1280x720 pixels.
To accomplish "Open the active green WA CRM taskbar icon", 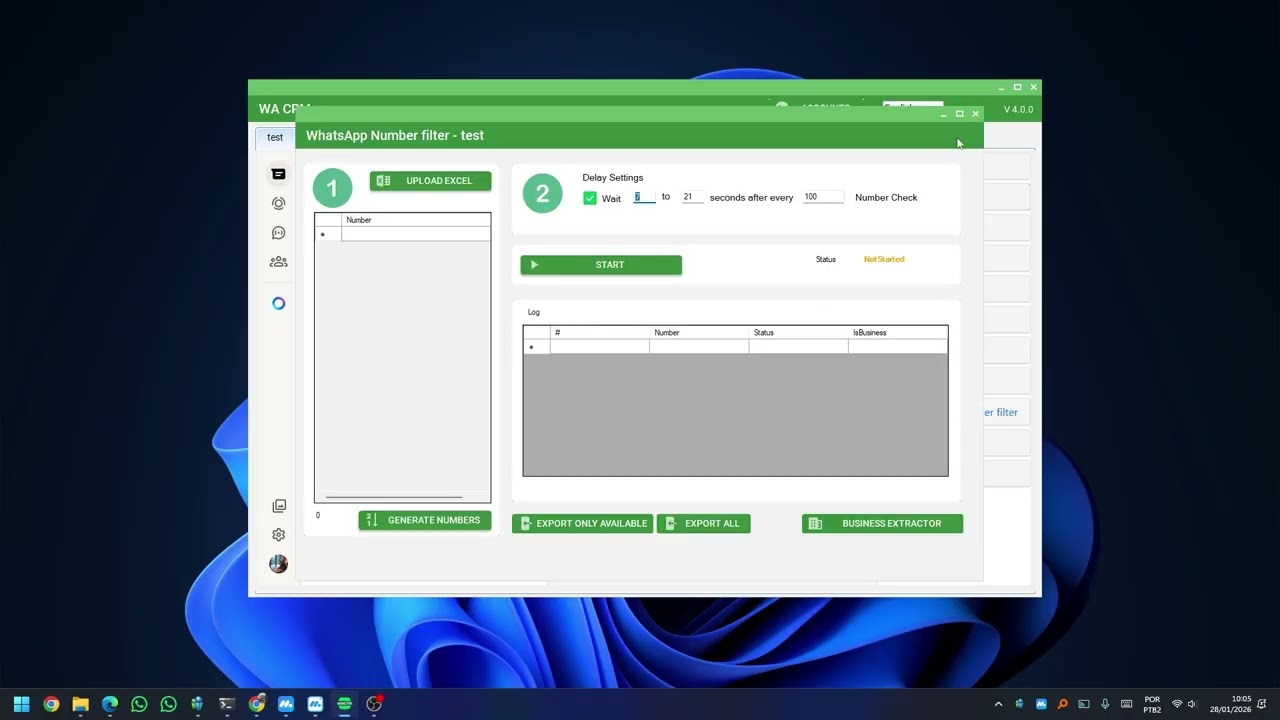I will (344, 704).
